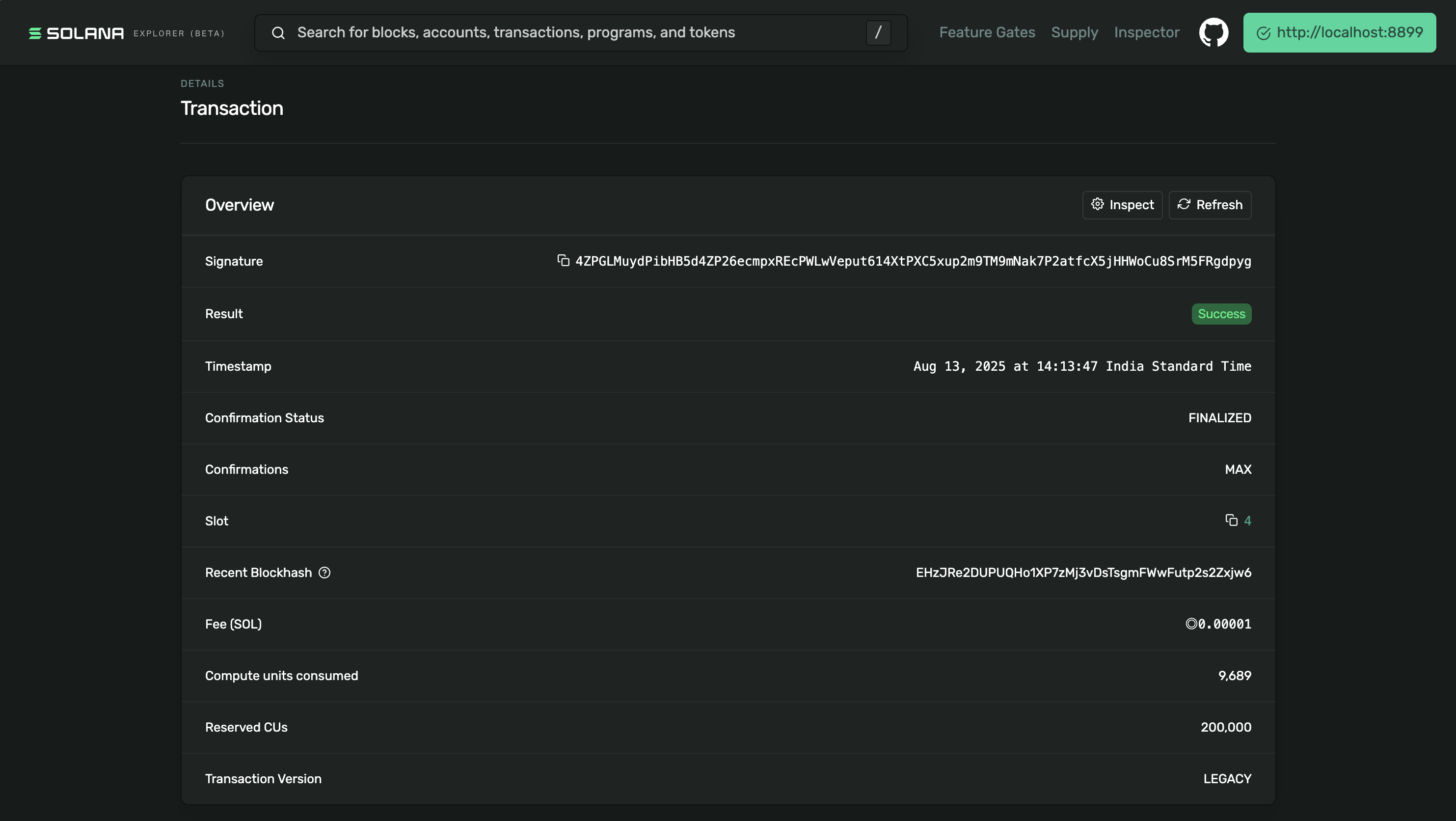Image resolution: width=1456 pixels, height=821 pixels.
Task: Open the localhost:8899 cluster selector
Action: (1339, 33)
